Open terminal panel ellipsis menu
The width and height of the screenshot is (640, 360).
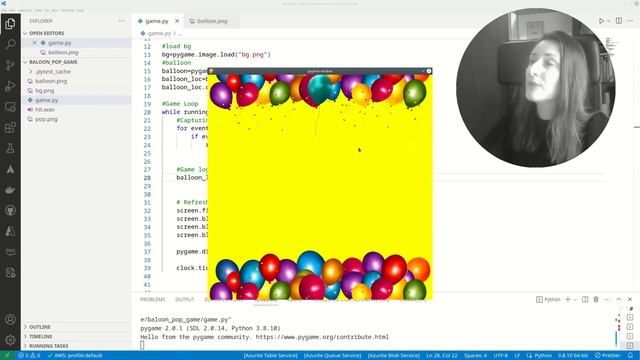point(607,299)
